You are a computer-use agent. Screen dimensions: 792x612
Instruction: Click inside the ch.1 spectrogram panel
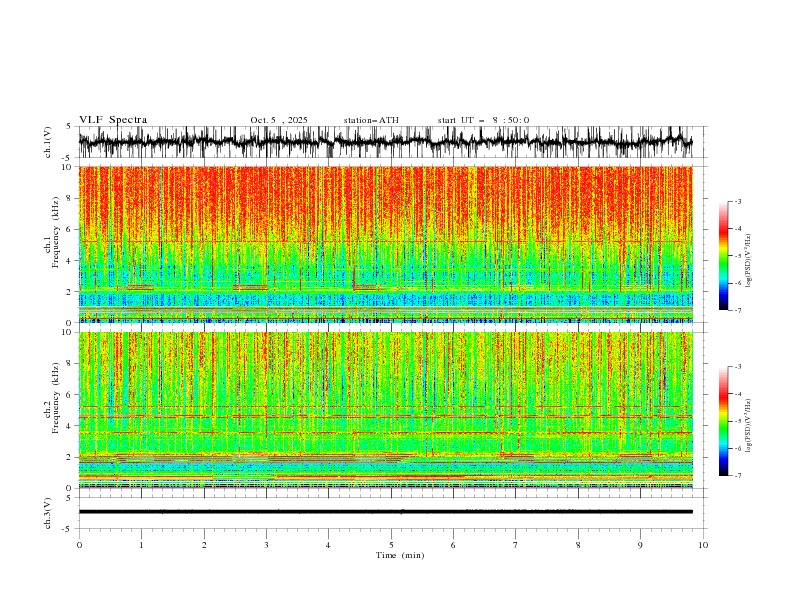[386, 244]
